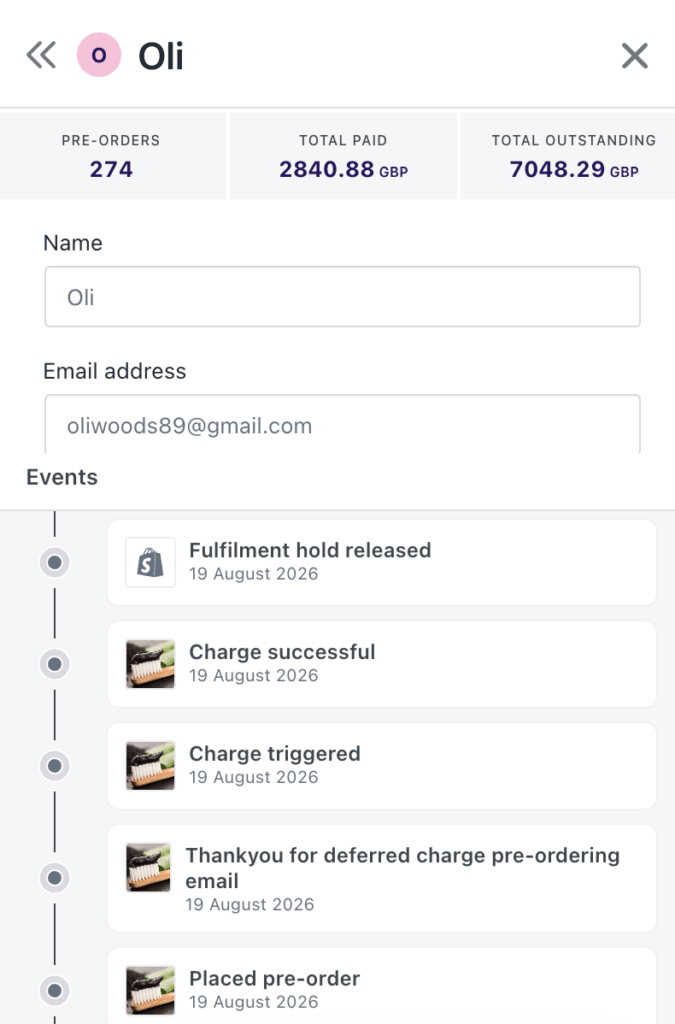Image resolution: width=675 pixels, height=1024 pixels.
Task: Open Placed pre-order product thumbnail
Action: [x=150, y=990]
